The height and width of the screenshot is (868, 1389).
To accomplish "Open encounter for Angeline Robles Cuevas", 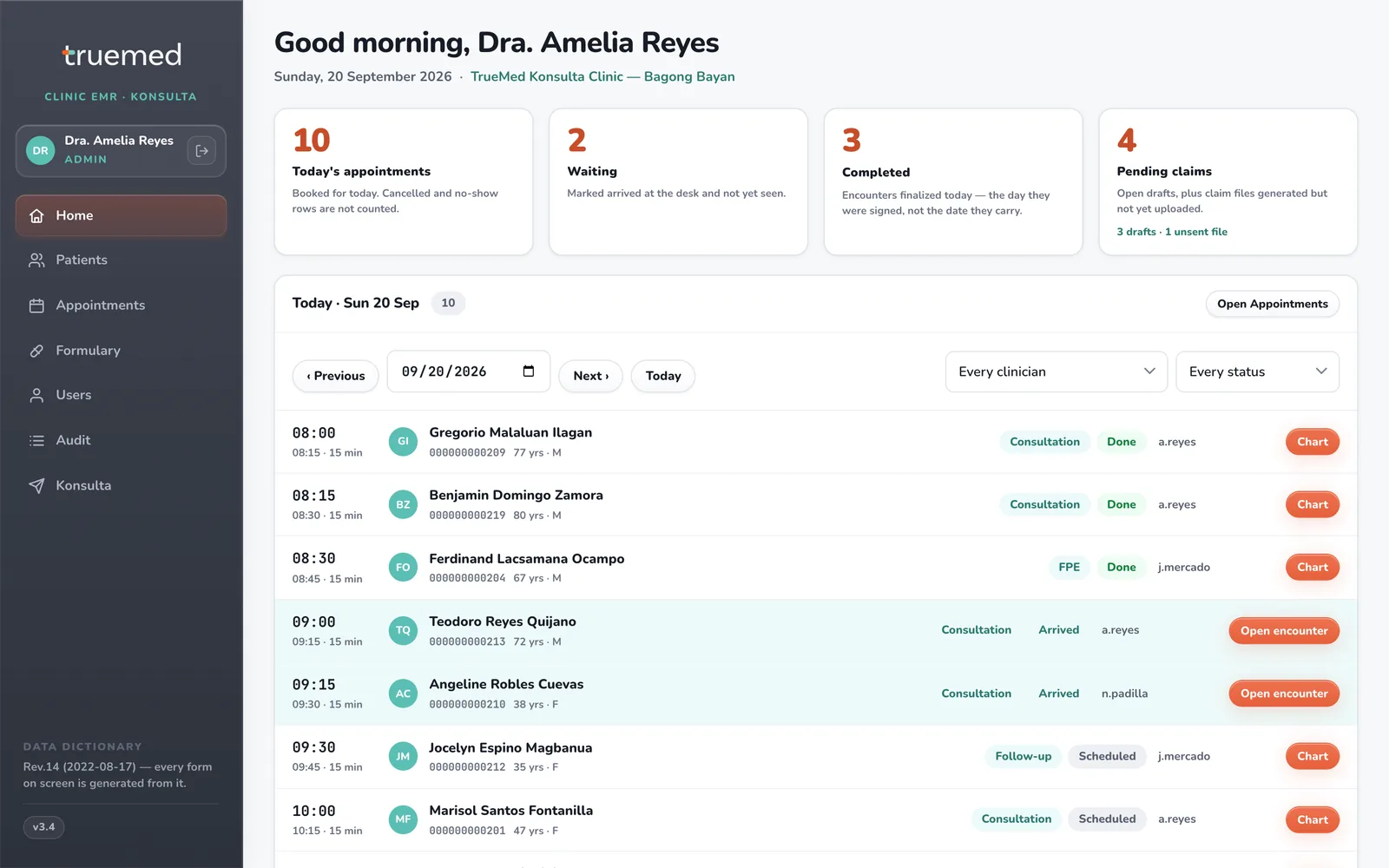I will click(x=1284, y=694).
